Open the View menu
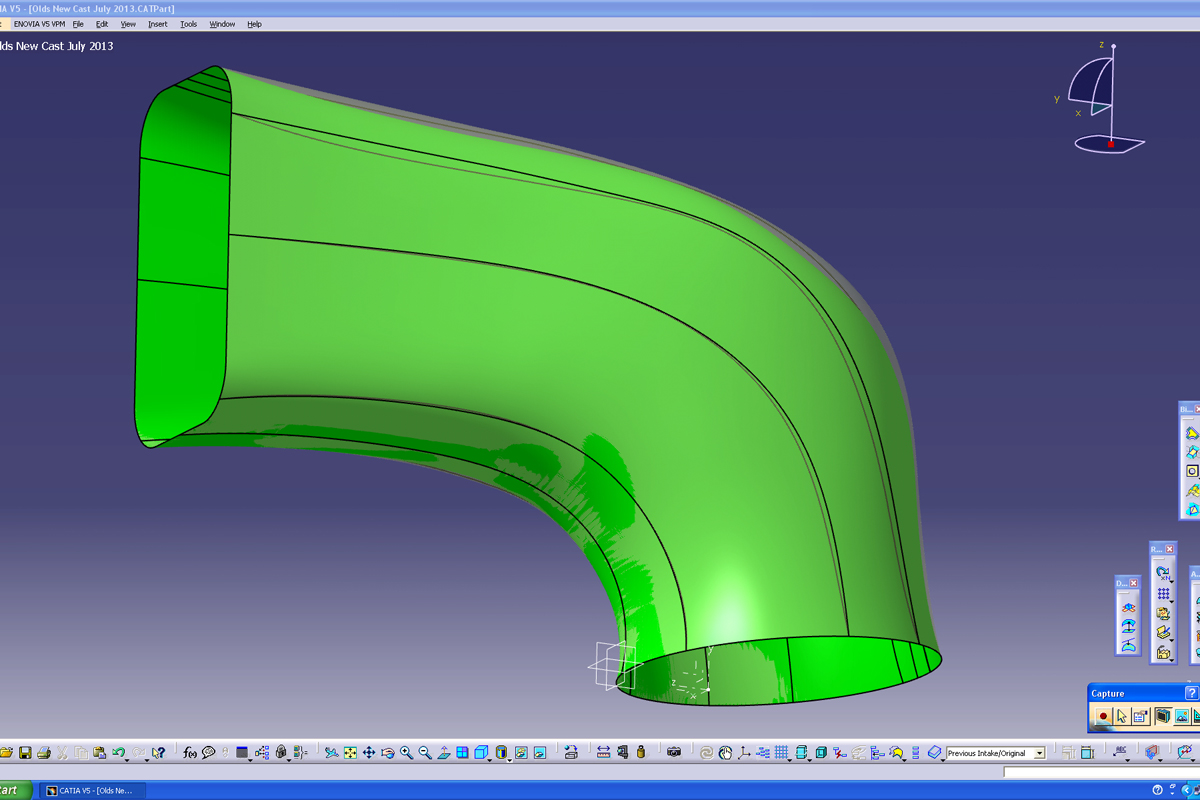Image resolution: width=1200 pixels, height=800 pixels. tap(128, 24)
